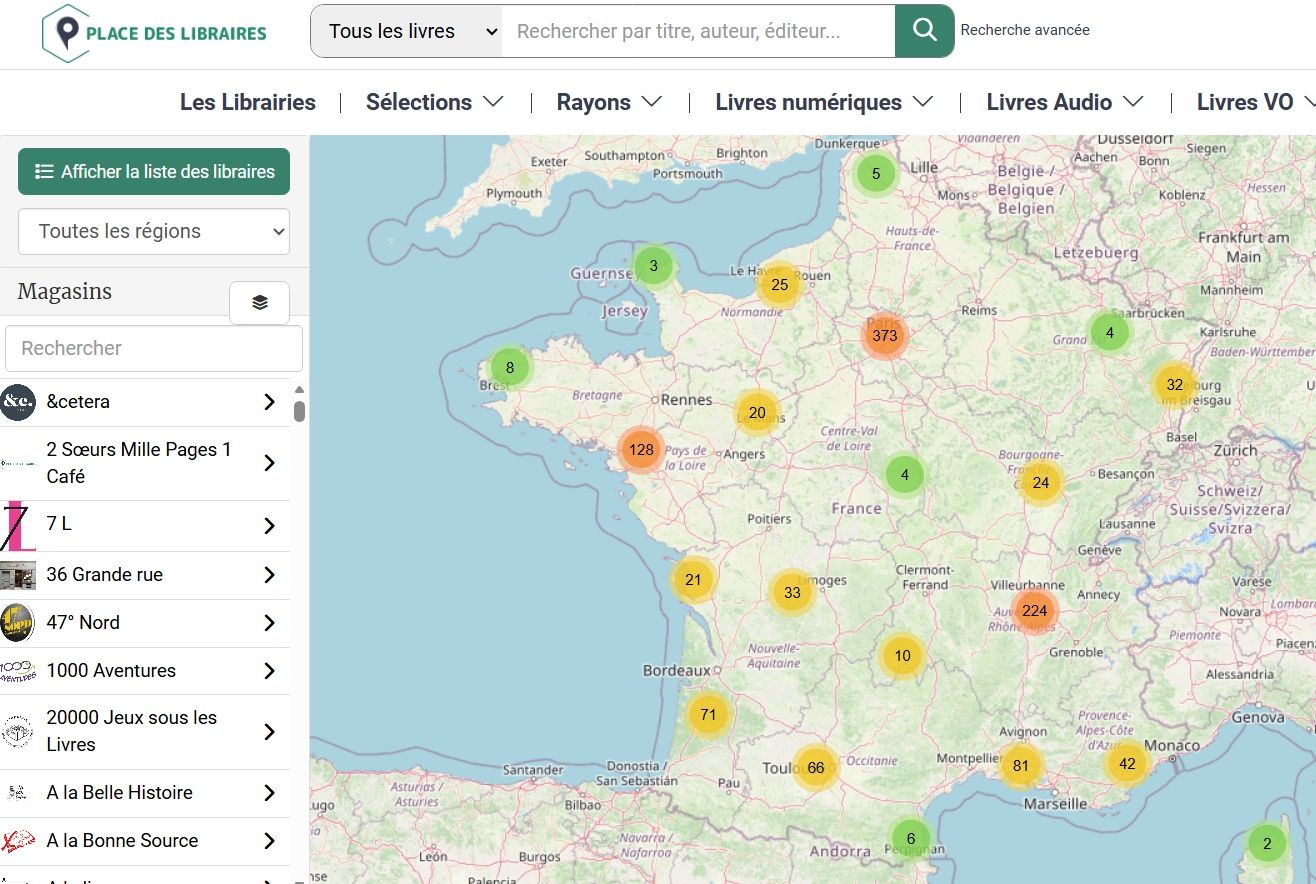Open the 'Toutes les régions' dropdown

pyautogui.click(x=154, y=231)
